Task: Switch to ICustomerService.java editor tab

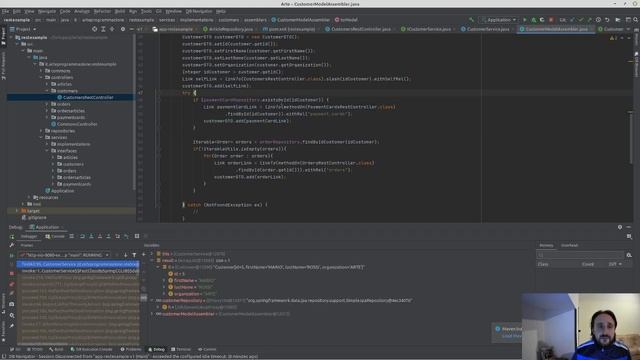Action: click(429, 29)
